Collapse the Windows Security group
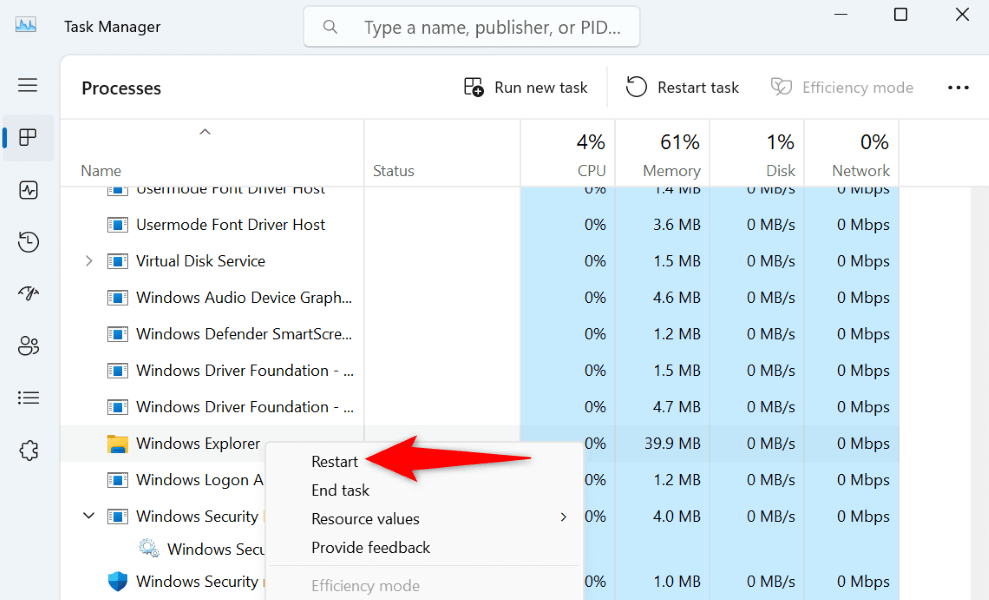Viewport: 989px width, 600px height. click(x=89, y=516)
